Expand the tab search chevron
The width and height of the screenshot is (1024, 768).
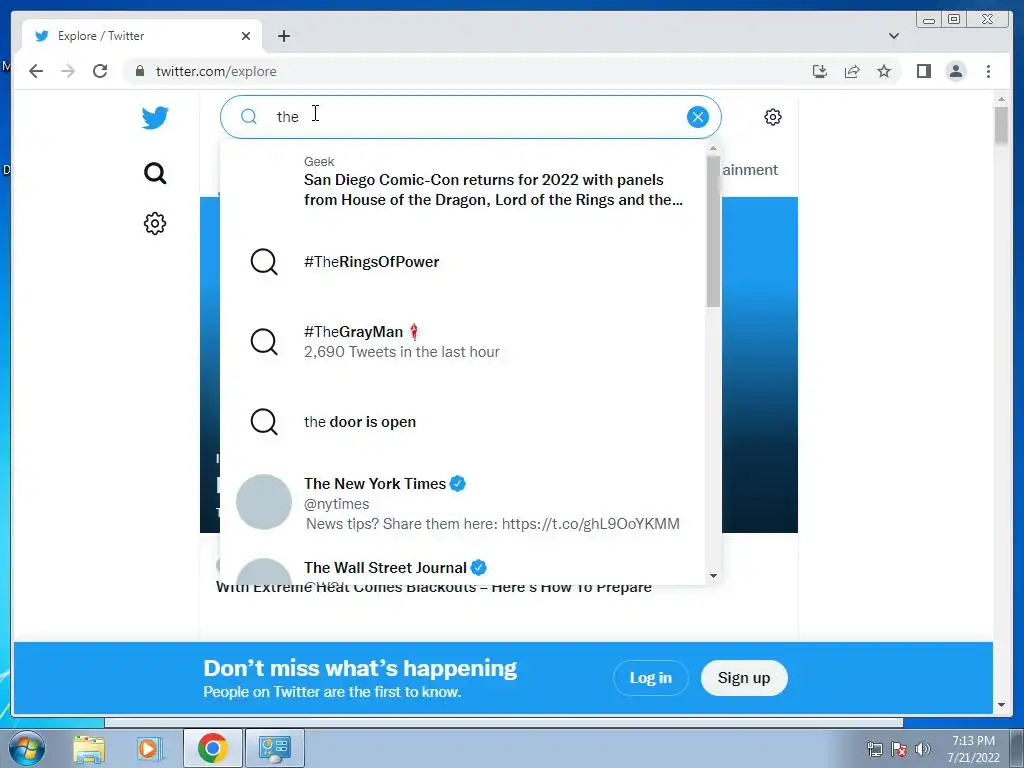[x=893, y=36]
